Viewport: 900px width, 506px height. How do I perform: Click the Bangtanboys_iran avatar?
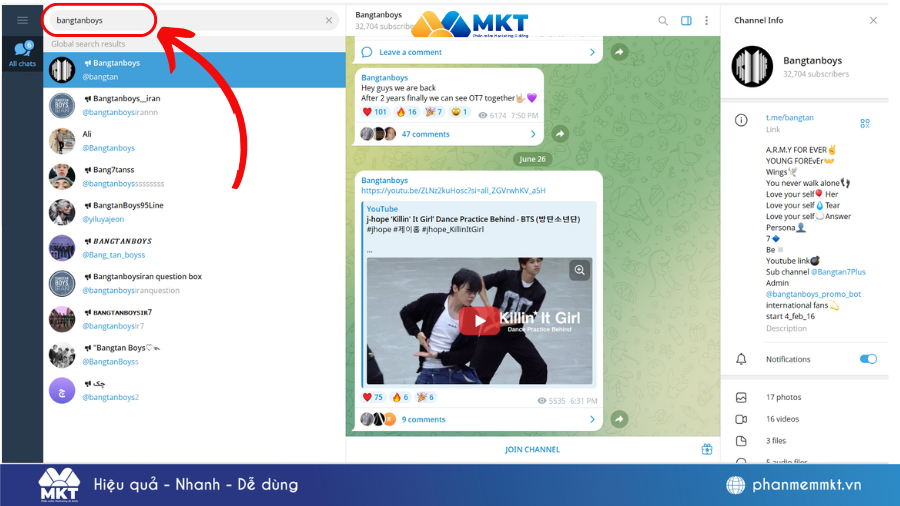[62, 106]
